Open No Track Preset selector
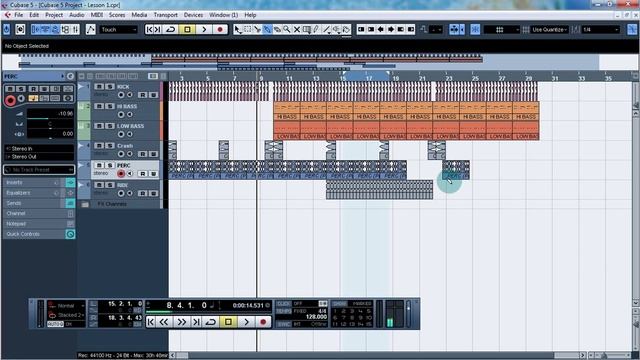 coord(39,169)
